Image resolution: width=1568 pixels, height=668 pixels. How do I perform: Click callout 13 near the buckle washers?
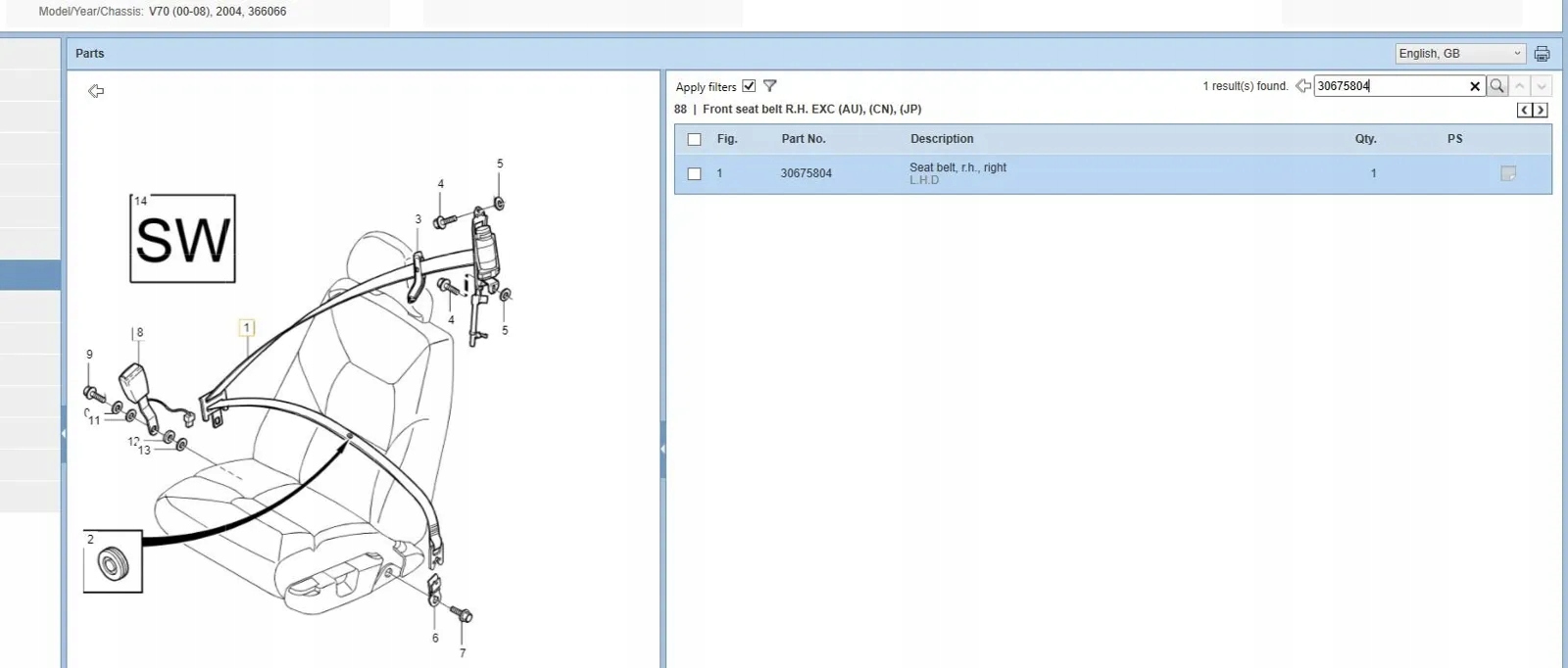[x=144, y=451]
